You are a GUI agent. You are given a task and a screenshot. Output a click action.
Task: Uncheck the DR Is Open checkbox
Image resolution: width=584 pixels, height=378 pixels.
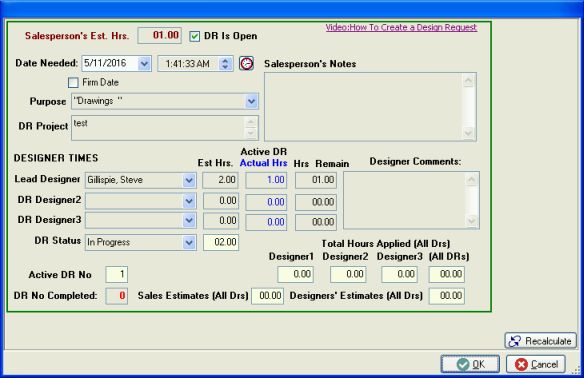coord(194,36)
